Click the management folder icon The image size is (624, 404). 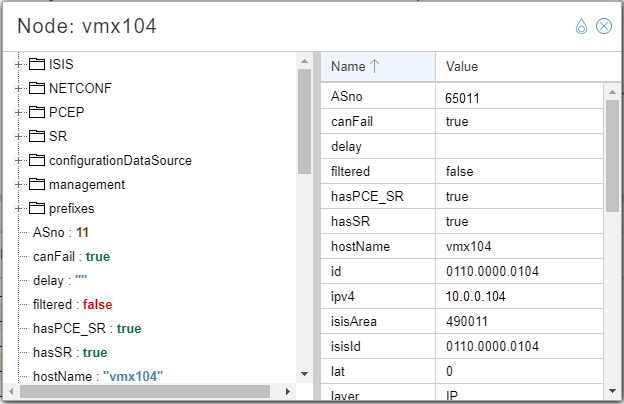coord(37,184)
